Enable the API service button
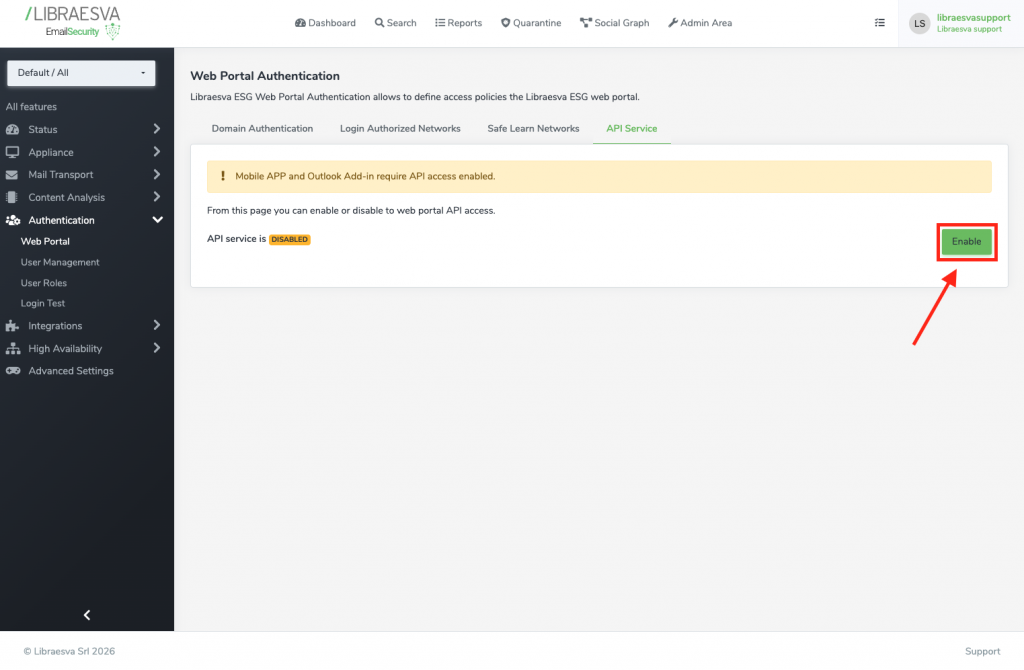The width and height of the screenshot is (1024, 670). point(967,242)
